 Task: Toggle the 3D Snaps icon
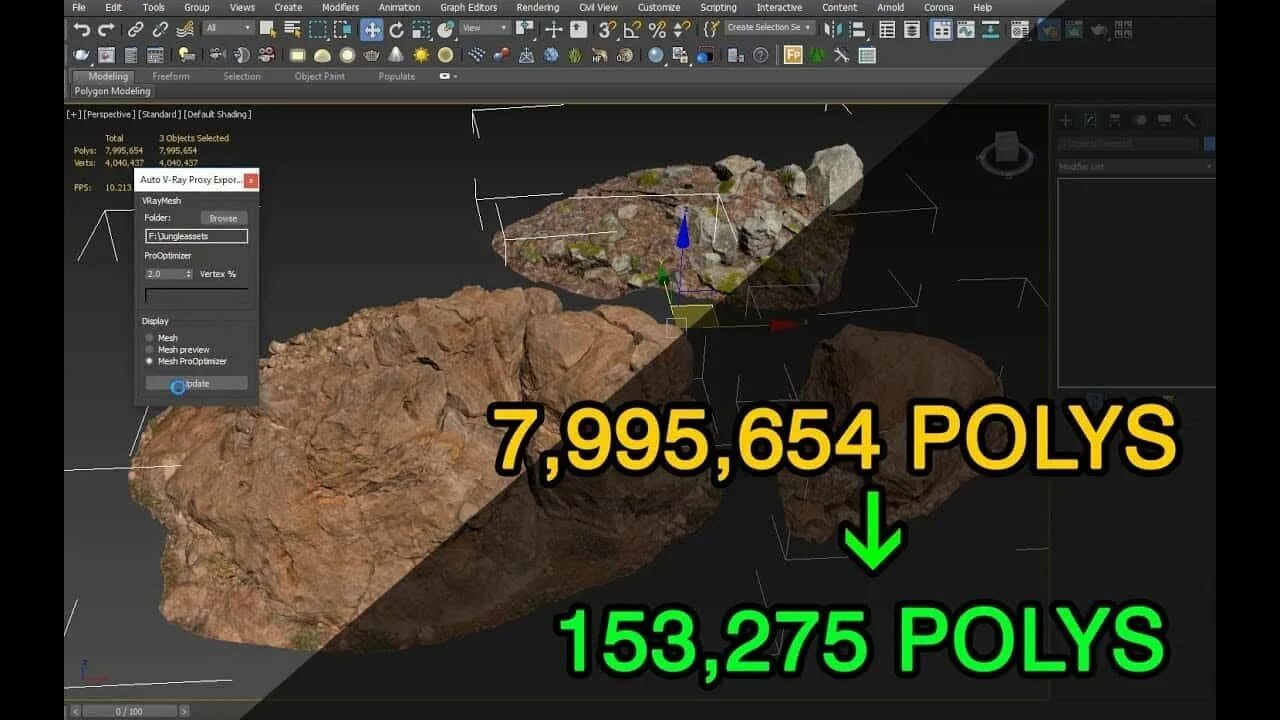click(x=607, y=30)
